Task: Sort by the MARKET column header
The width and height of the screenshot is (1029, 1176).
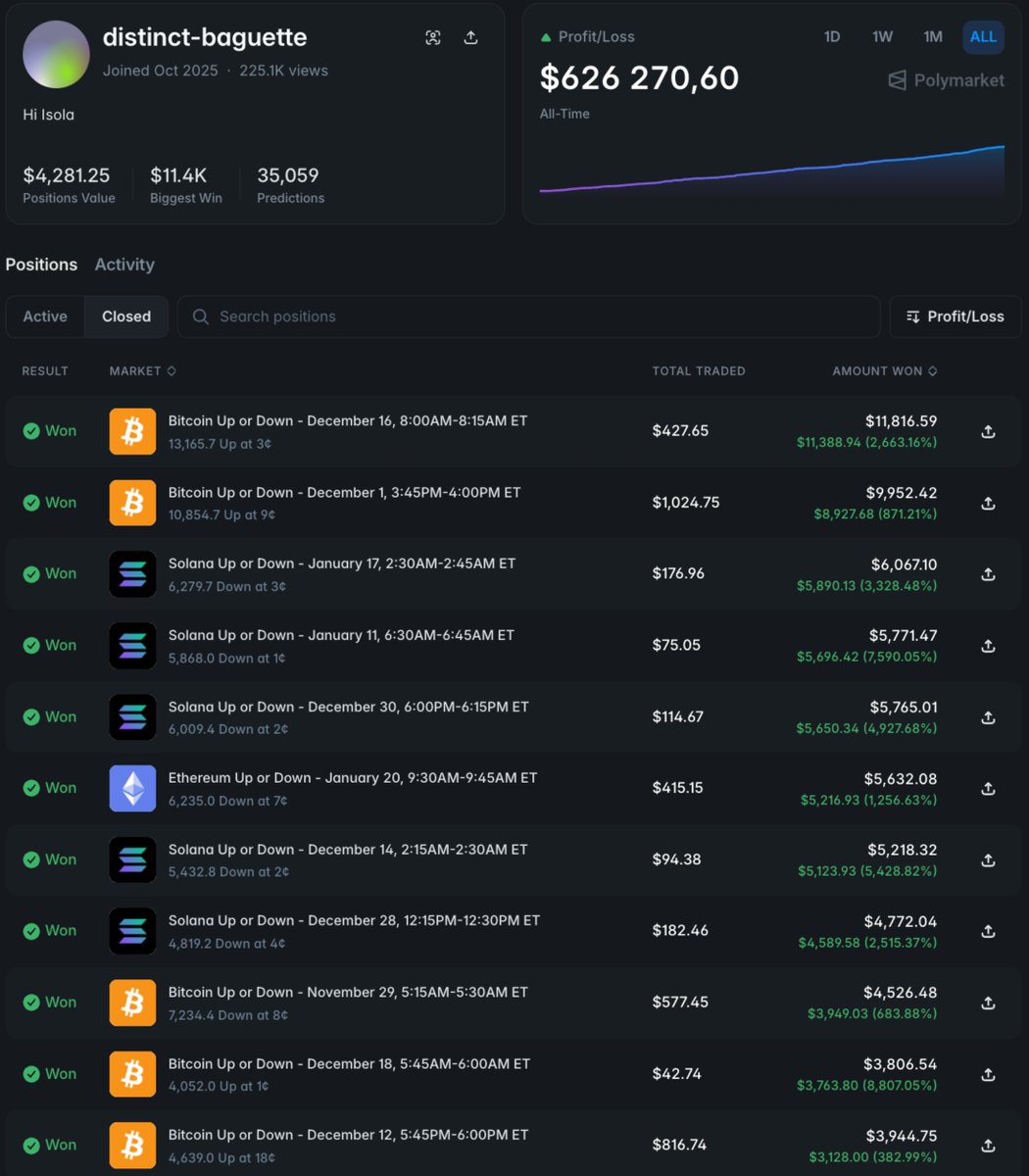Action: point(142,371)
